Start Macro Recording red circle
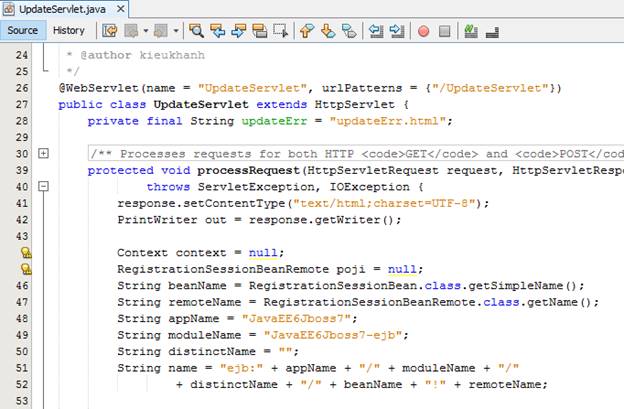The image size is (624, 409). tap(423, 31)
